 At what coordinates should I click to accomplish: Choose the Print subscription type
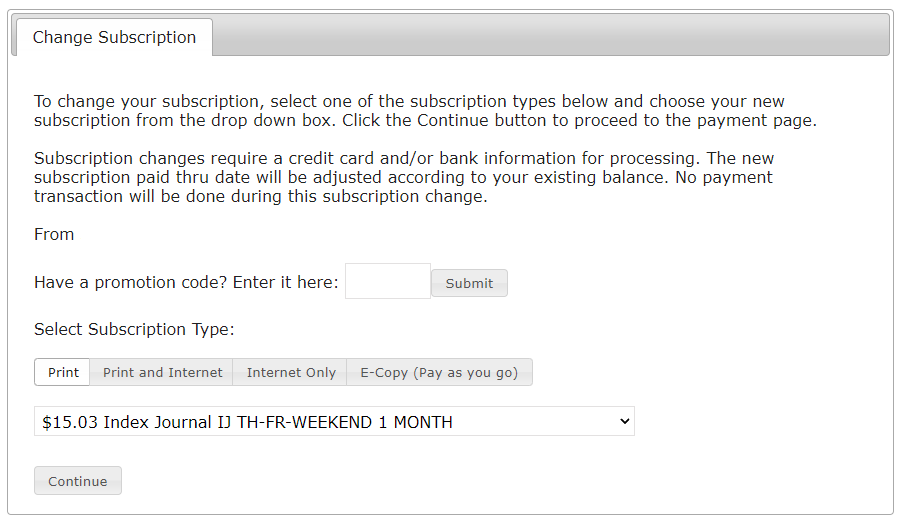tap(63, 372)
